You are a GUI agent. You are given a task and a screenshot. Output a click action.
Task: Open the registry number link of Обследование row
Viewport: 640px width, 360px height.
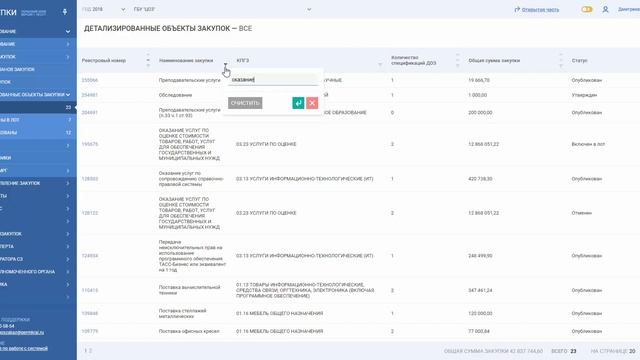pyautogui.click(x=90, y=95)
